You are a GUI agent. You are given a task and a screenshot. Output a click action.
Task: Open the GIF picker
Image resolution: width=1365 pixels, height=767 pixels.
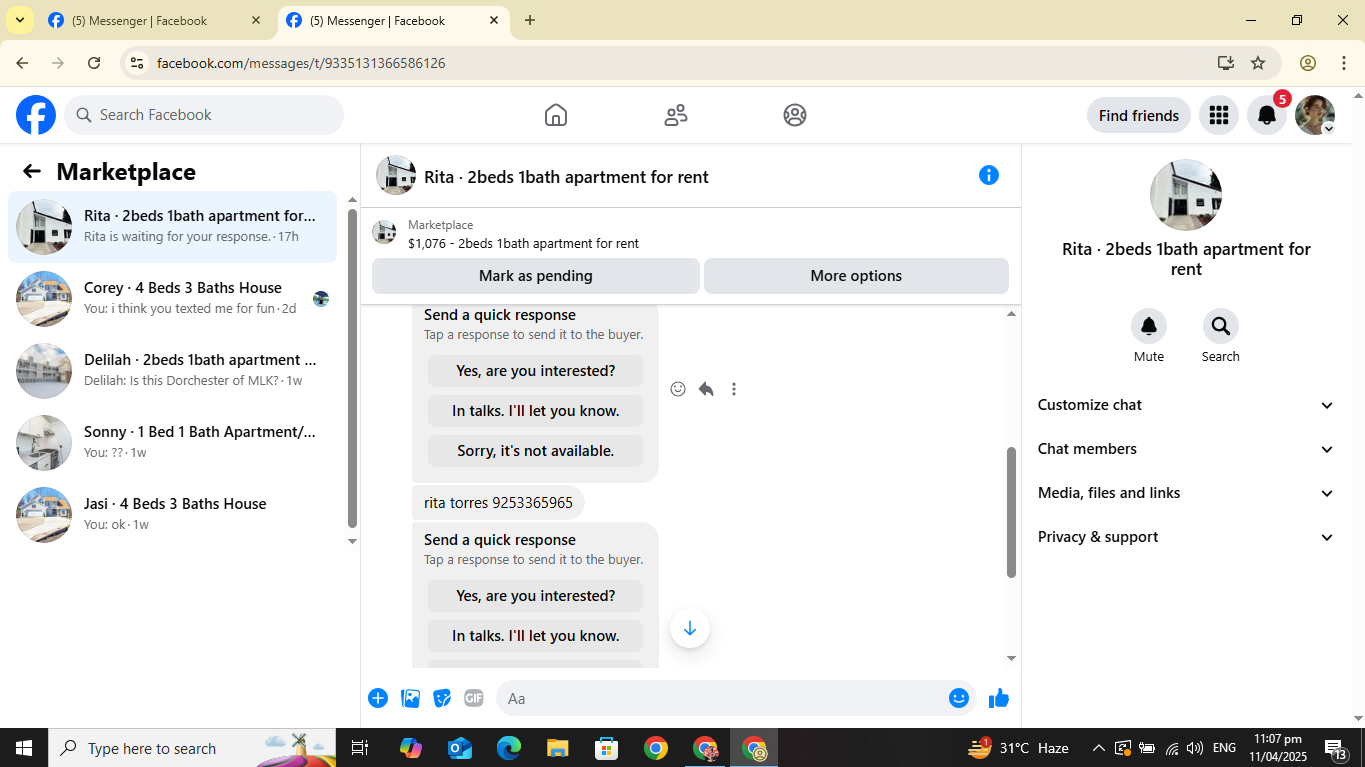click(474, 698)
